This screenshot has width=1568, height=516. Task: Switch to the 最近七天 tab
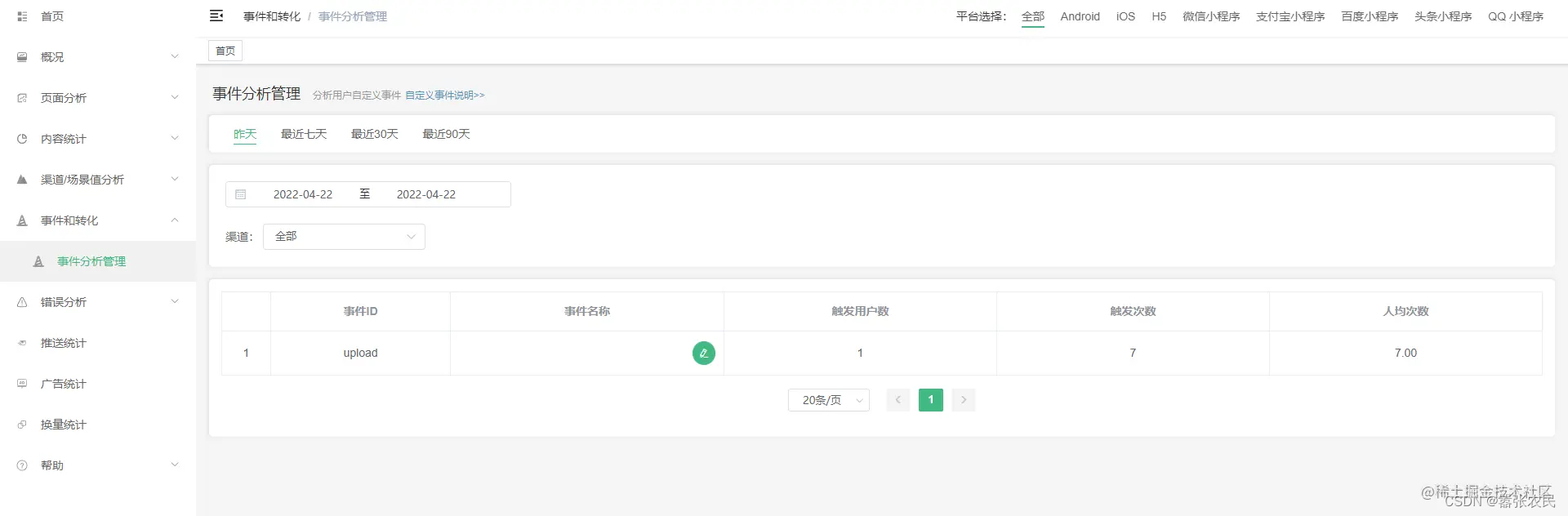click(x=304, y=134)
